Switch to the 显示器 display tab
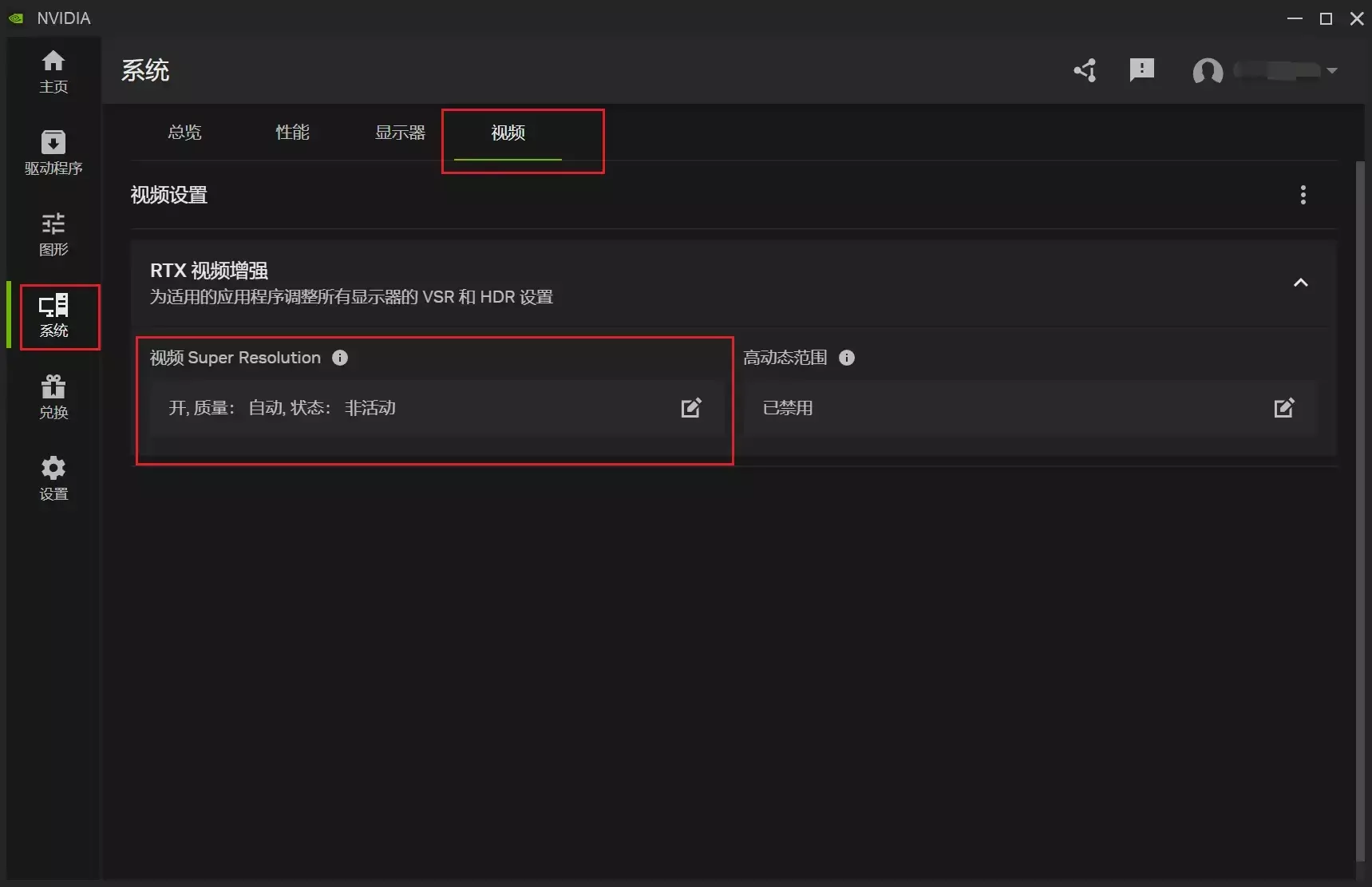 (x=400, y=133)
